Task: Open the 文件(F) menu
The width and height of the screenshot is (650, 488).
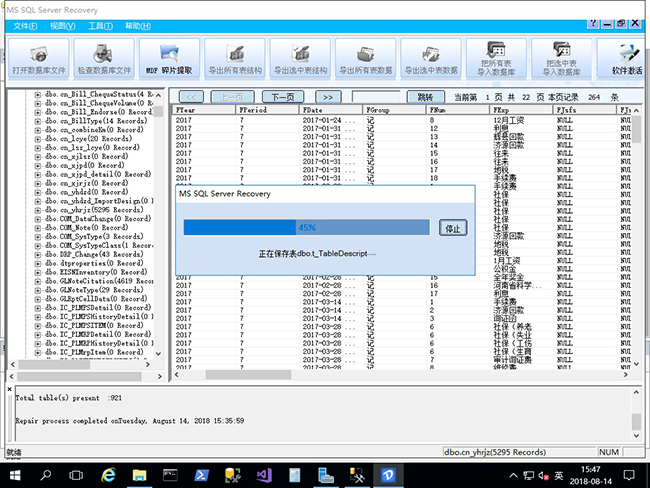Action: [26, 25]
